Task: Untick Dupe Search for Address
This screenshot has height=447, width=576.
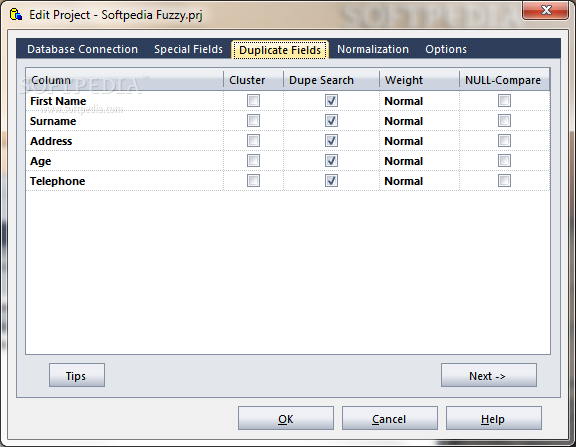Action: coord(331,141)
